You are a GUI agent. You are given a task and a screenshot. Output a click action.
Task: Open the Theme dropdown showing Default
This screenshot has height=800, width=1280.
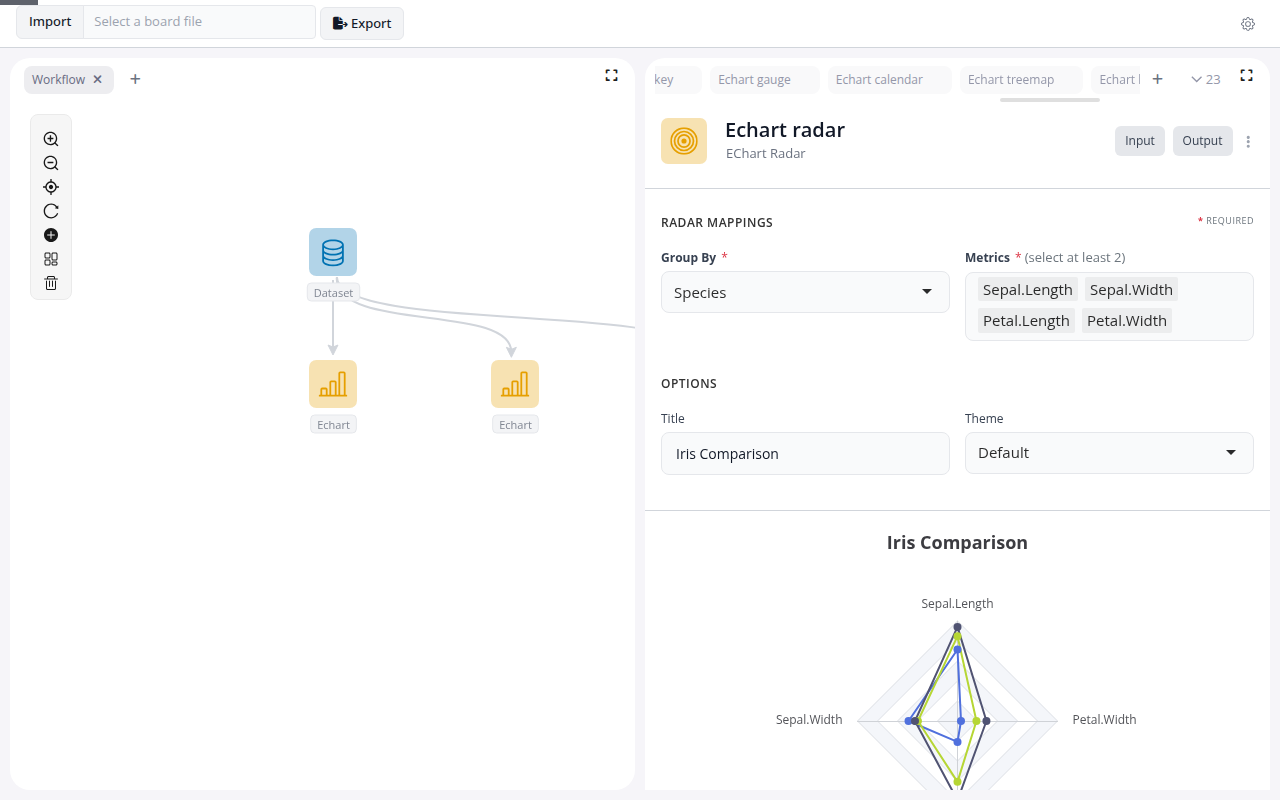(x=1109, y=453)
